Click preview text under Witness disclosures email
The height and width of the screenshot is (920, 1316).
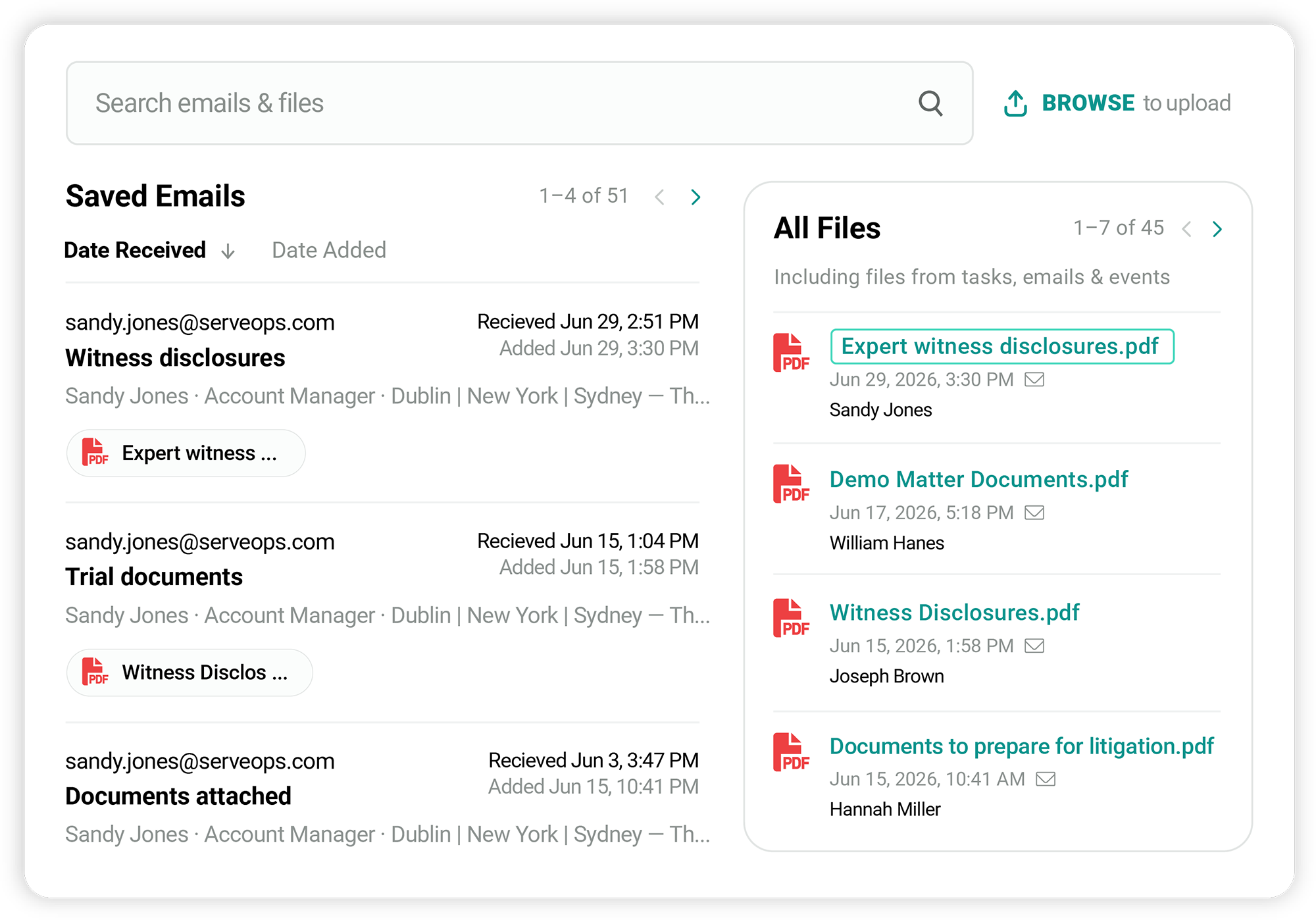click(388, 396)
